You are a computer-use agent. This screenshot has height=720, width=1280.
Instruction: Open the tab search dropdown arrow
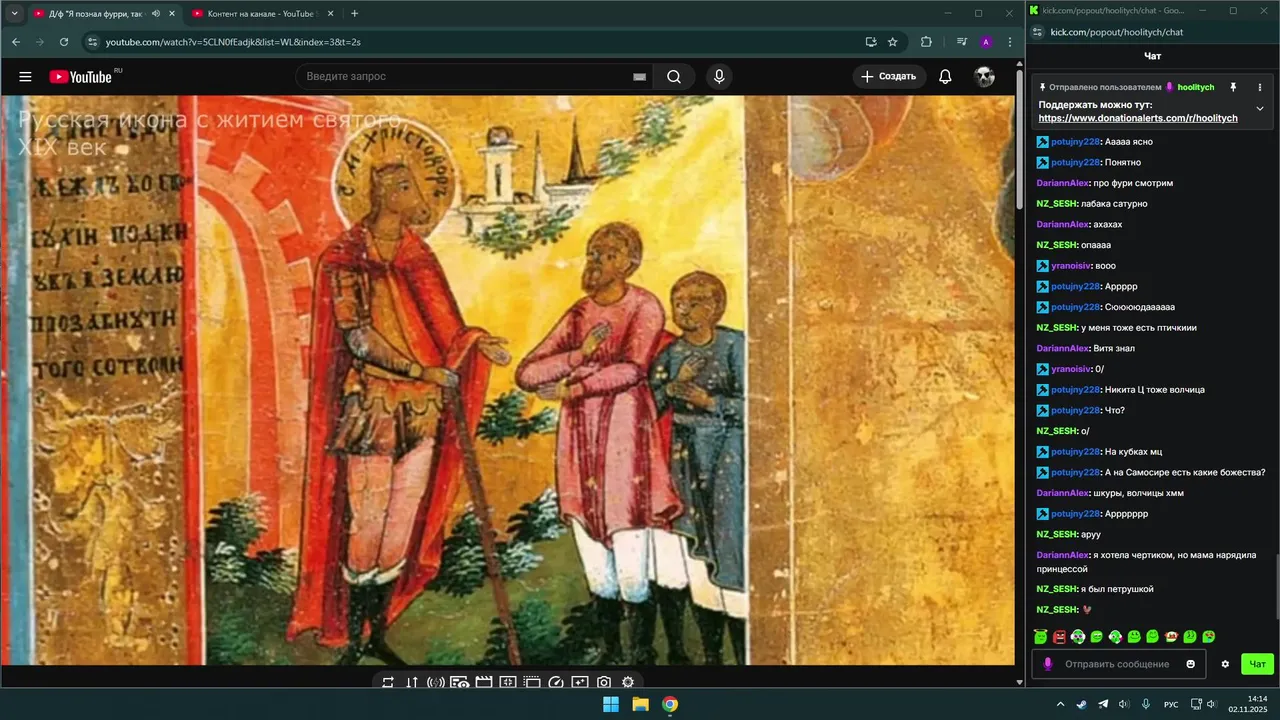coord(14,14)
